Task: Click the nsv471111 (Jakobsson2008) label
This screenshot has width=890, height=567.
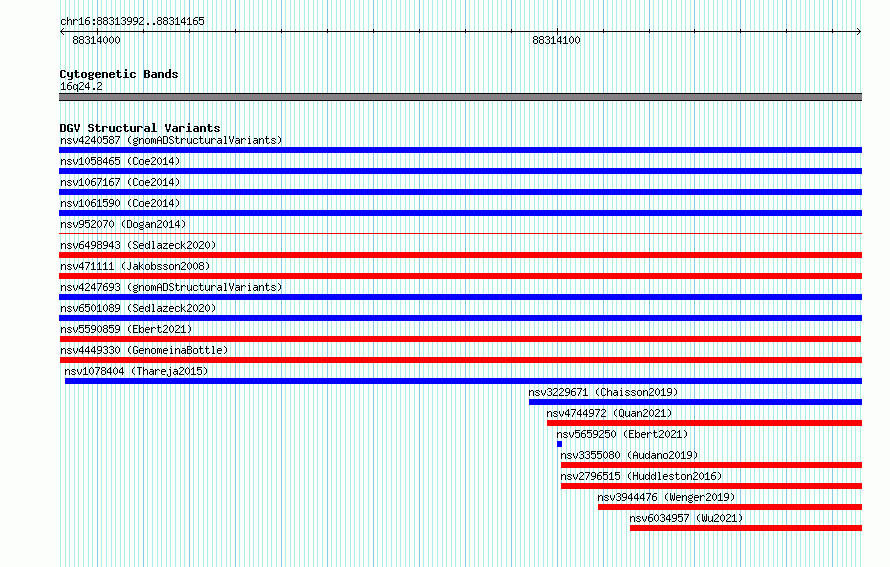Action: coord(135,266)
